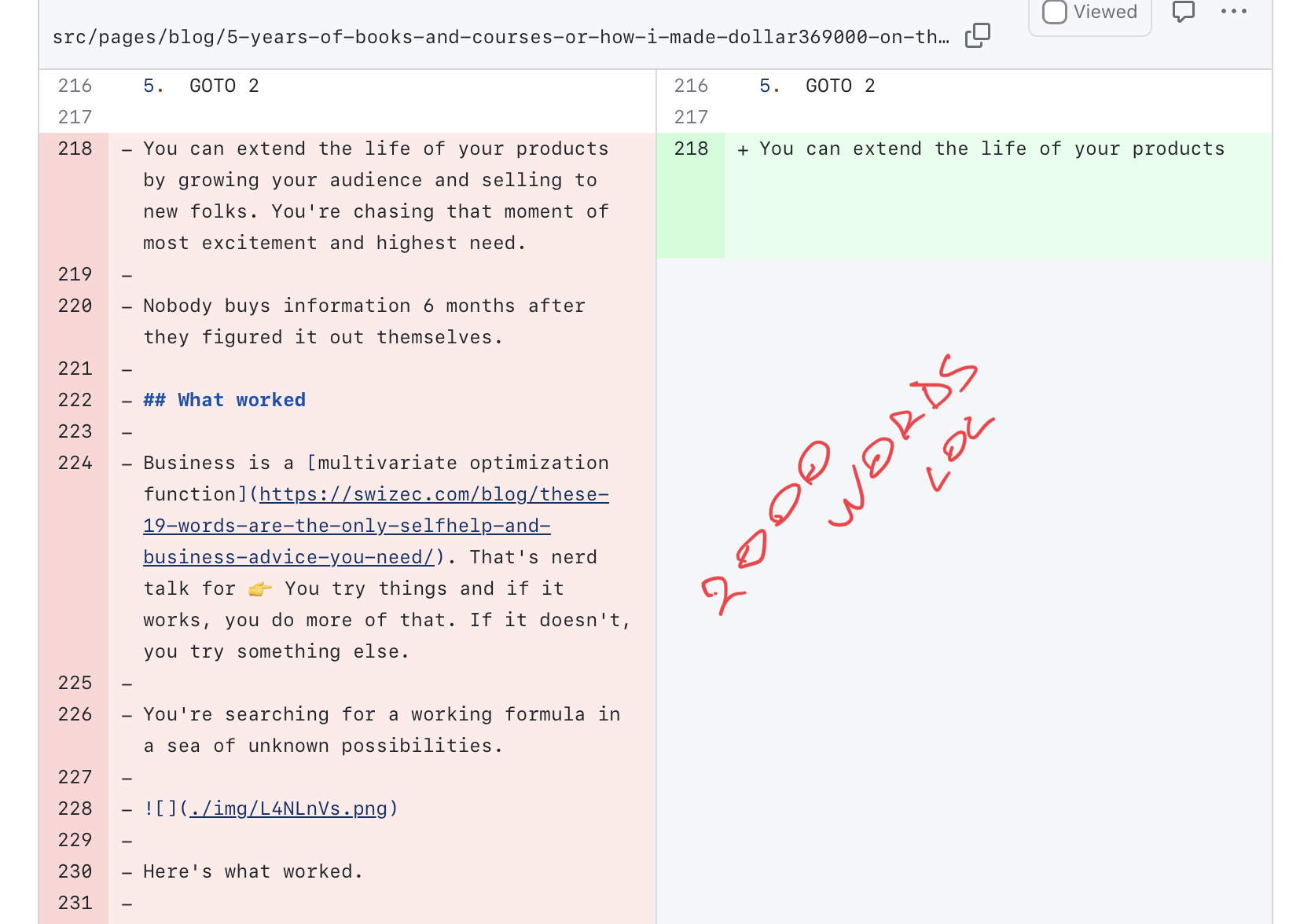Click the added line 'You can extend' text

992,148
